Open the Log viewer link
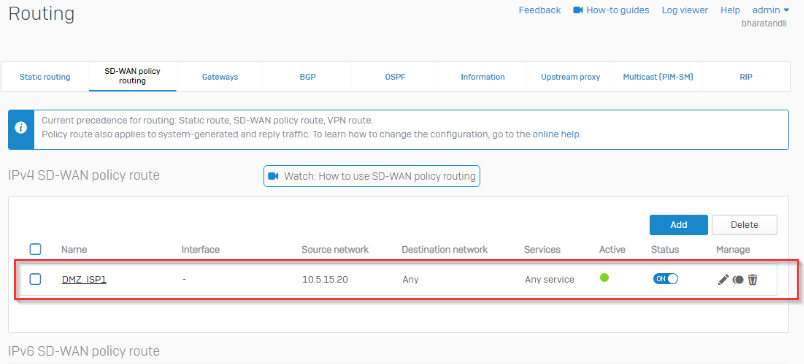Screen dimensions: 804x364 pyautogui.click(x=685, y=10)
